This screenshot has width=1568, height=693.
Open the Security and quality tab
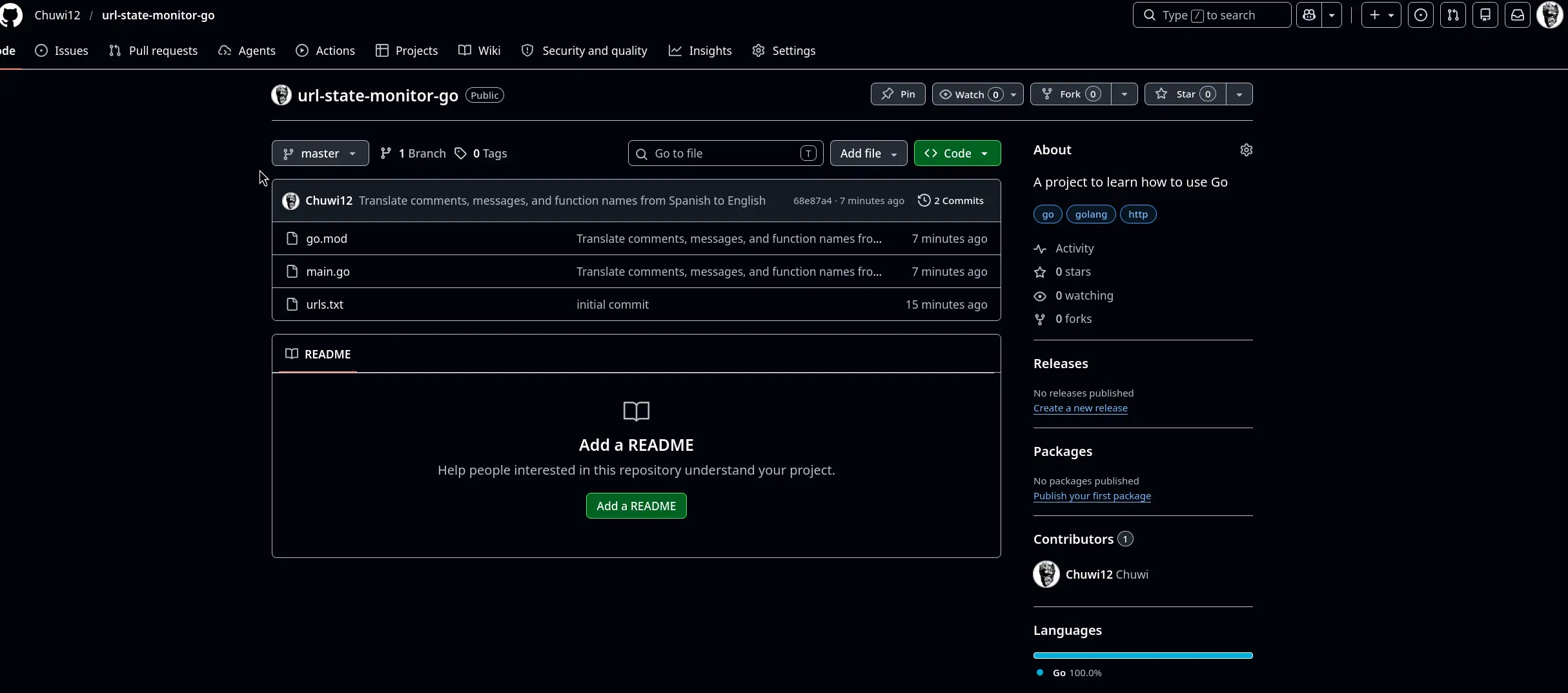point(584,50)
